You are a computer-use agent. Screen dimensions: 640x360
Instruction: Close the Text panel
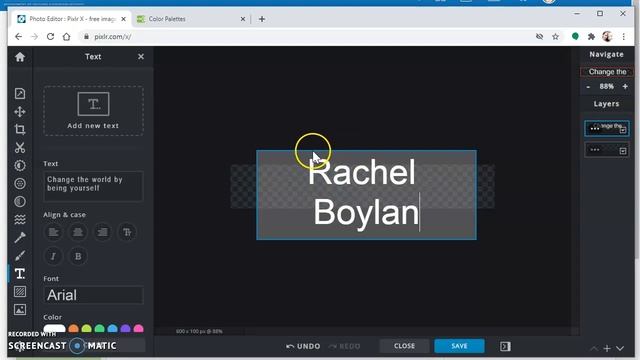(x=141, y=57)
